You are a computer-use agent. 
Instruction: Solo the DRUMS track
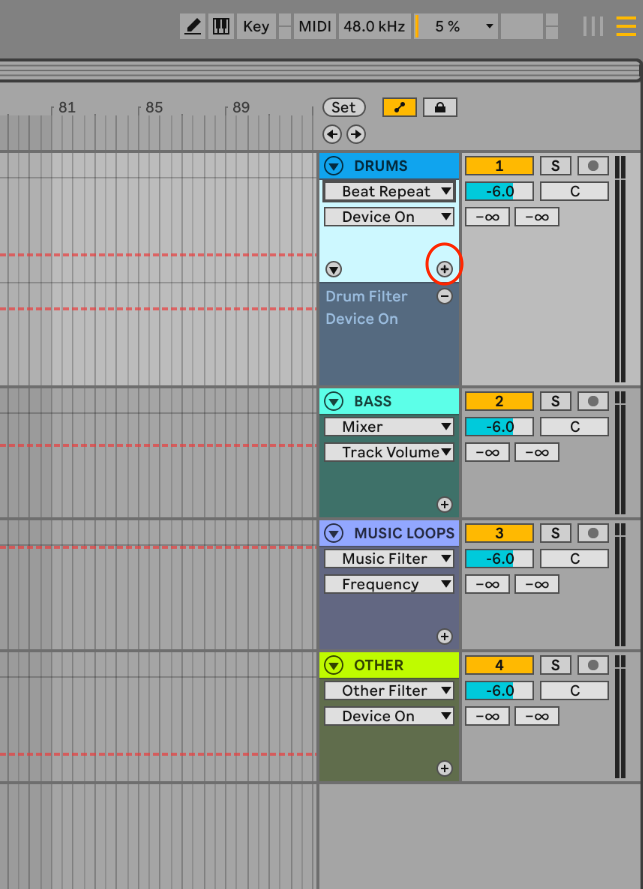click(555, 166)
